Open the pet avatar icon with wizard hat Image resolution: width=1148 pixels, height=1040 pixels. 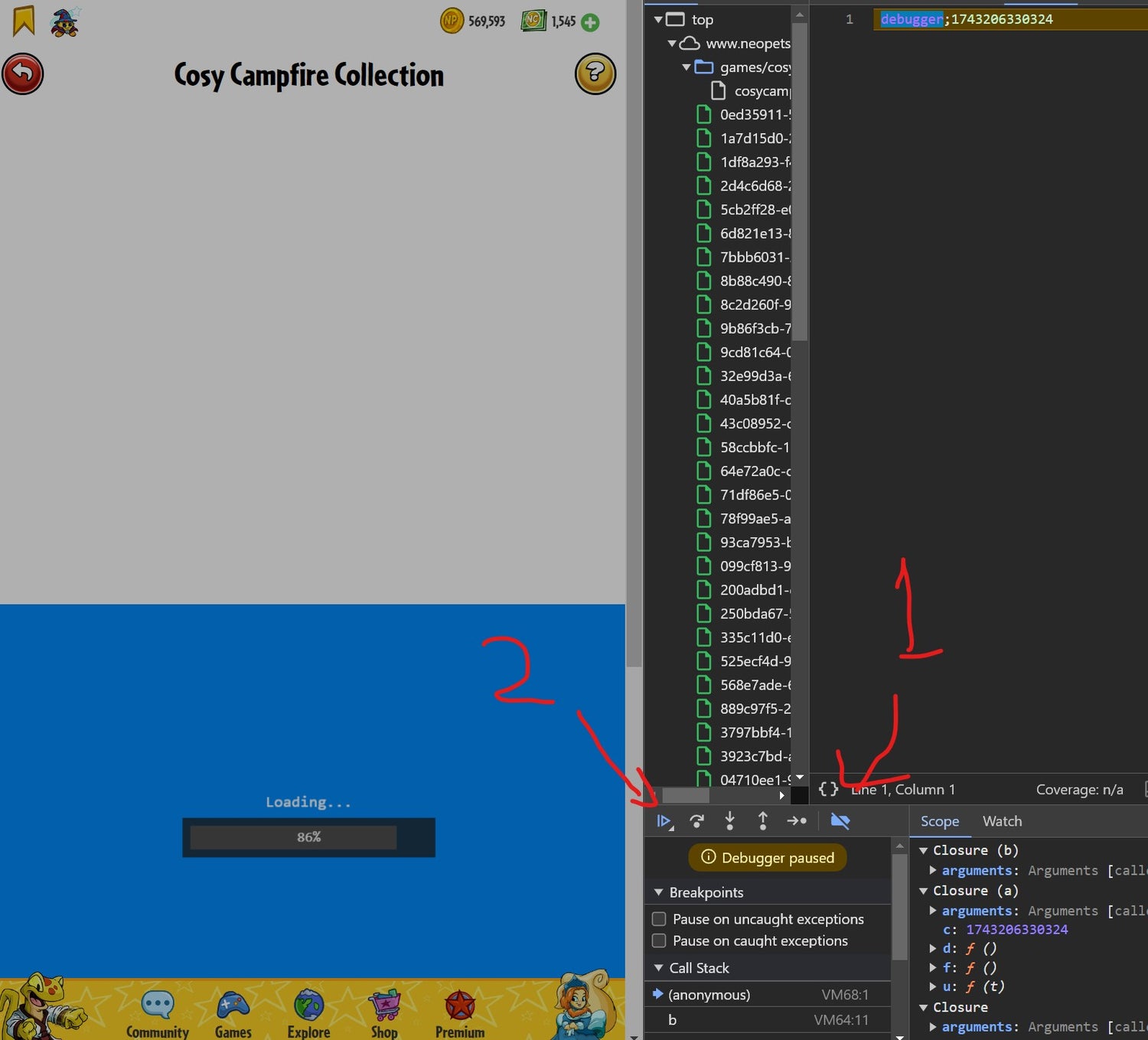[x=66, y=21]
